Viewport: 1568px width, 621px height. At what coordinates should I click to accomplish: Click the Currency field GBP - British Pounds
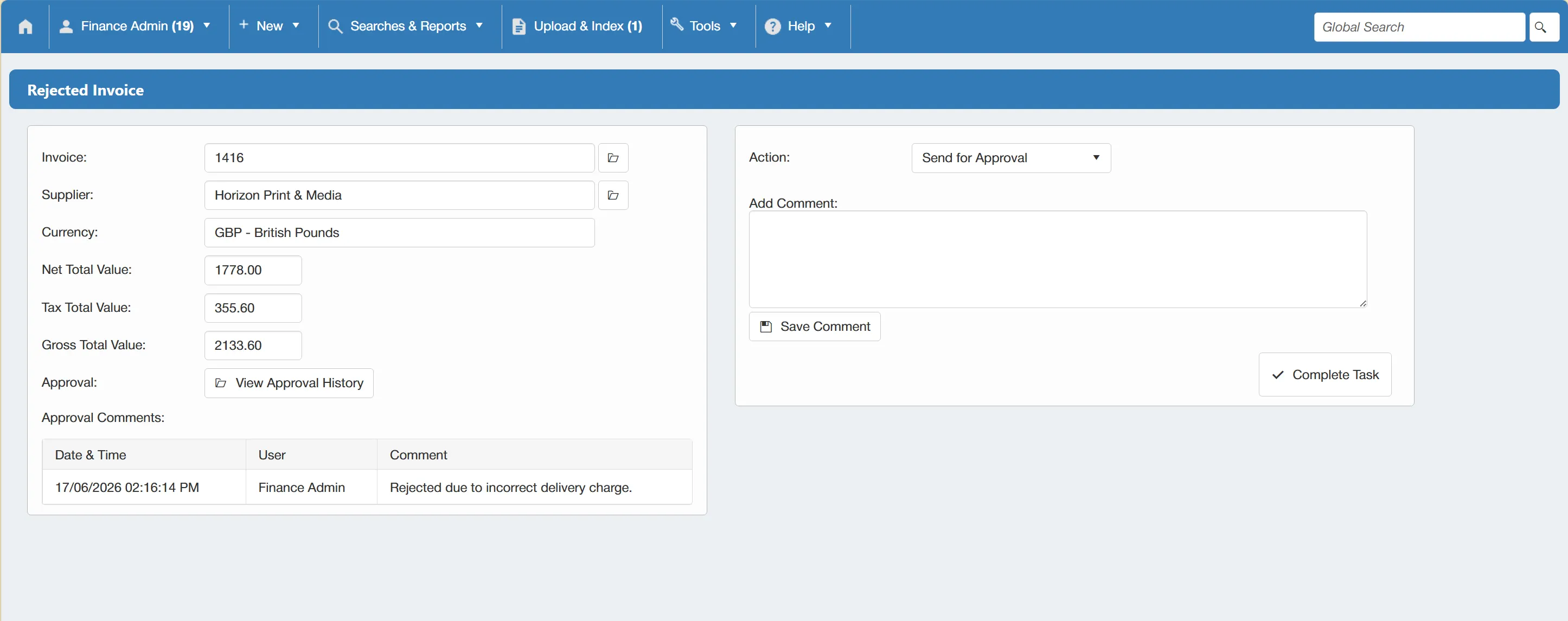[x=399, y=233]
